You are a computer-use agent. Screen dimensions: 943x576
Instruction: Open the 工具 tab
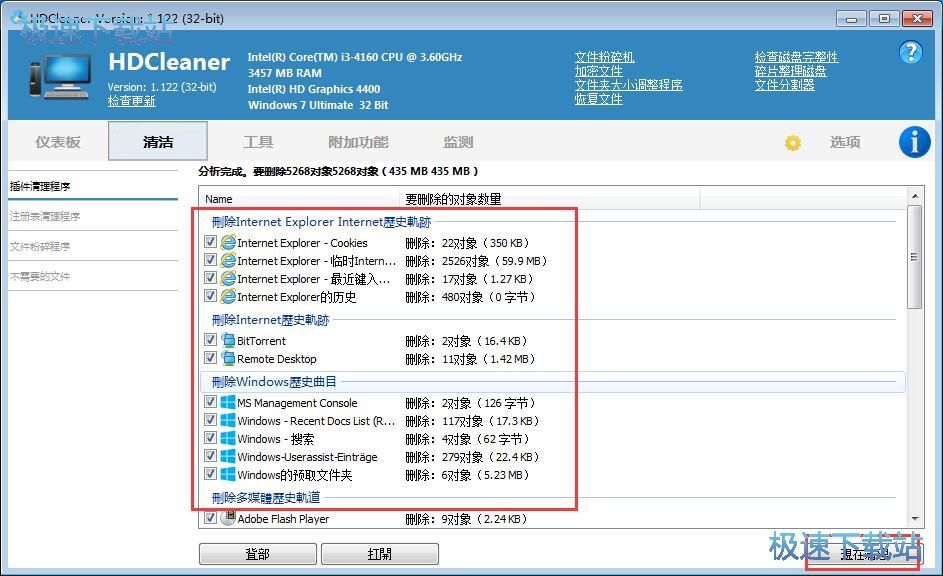[258, 142]
